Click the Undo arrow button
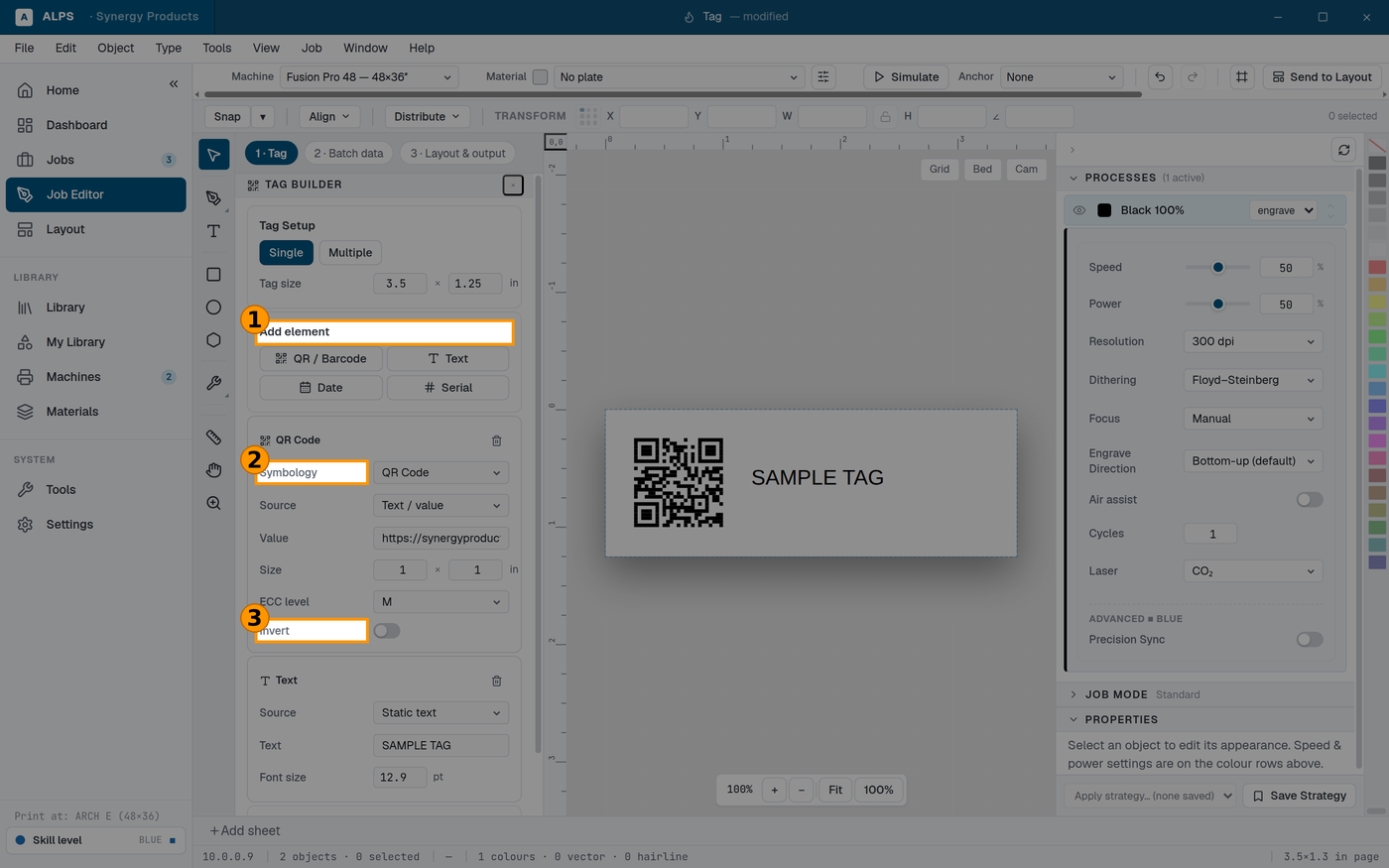 1160,76
